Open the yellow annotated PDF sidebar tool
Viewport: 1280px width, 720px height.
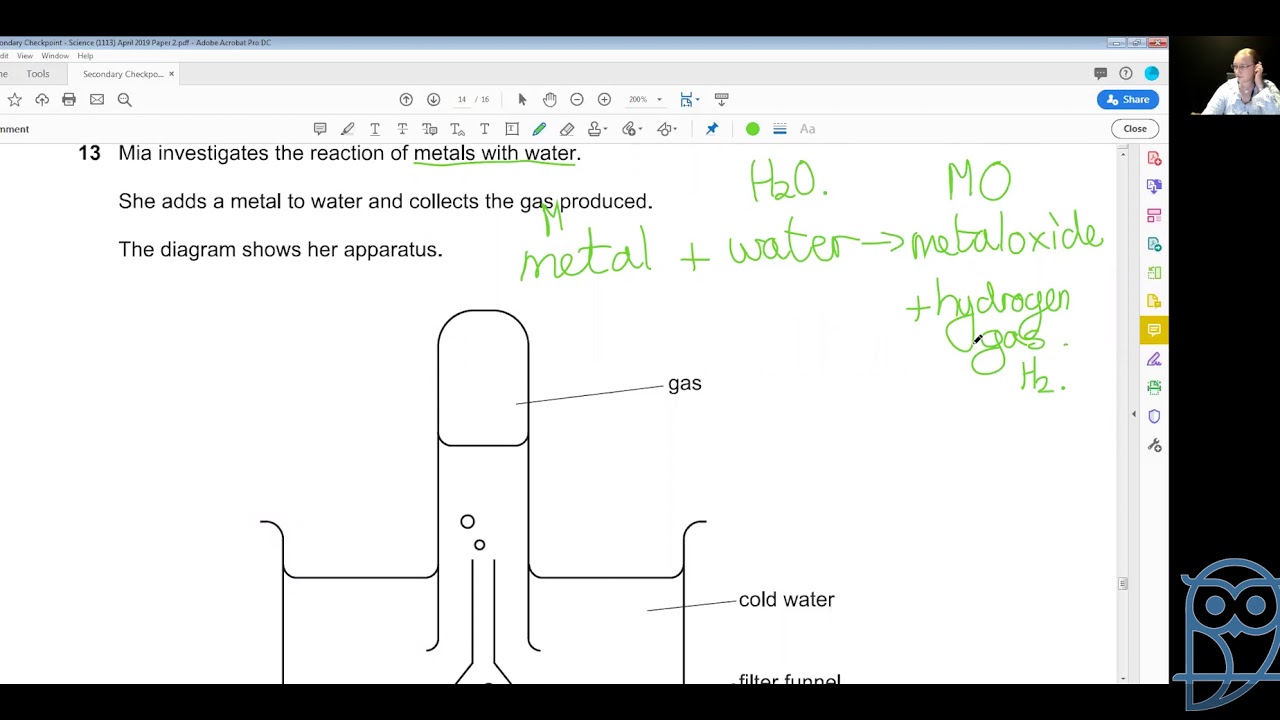1154,301
